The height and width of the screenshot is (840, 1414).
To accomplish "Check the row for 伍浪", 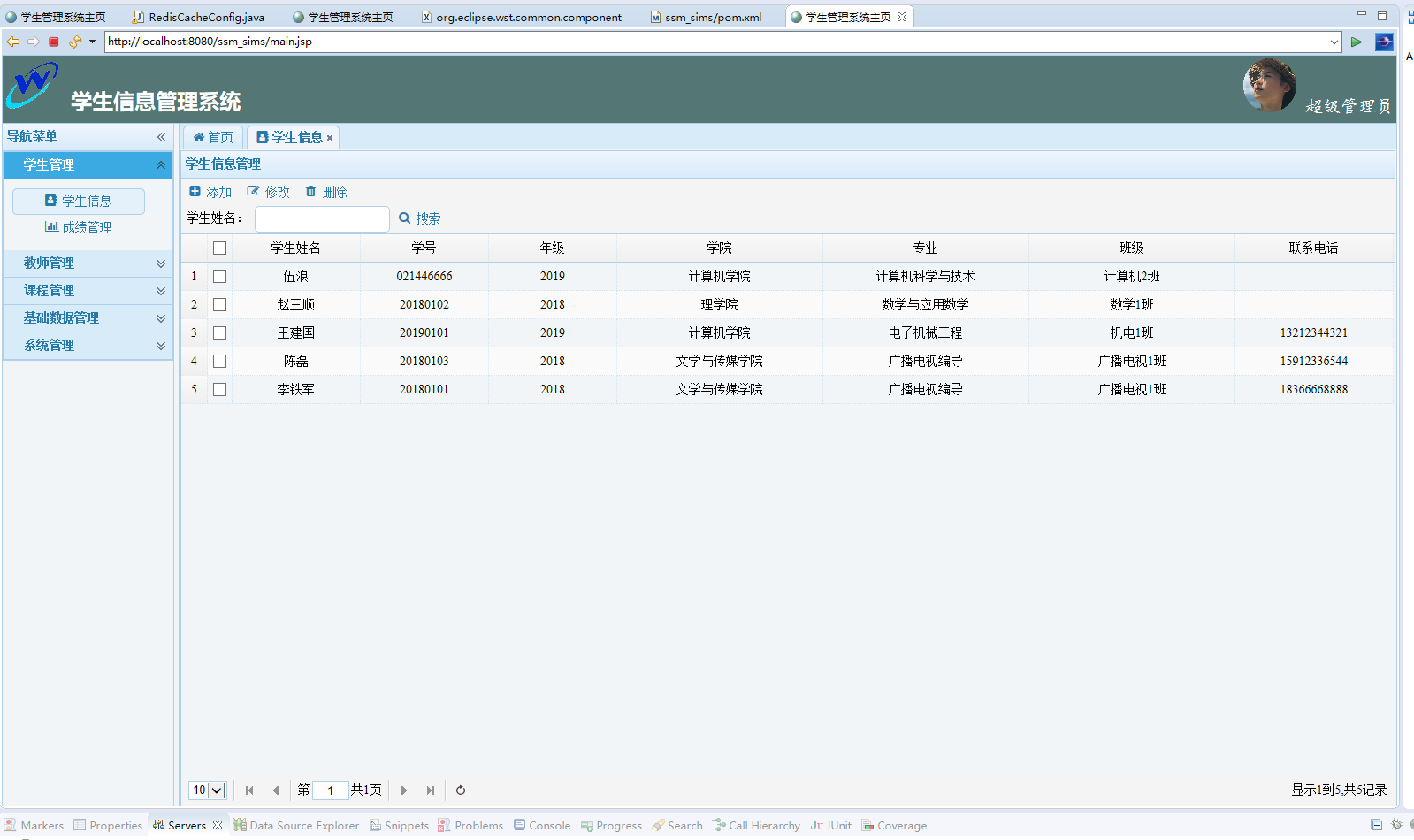I will 220,277.
